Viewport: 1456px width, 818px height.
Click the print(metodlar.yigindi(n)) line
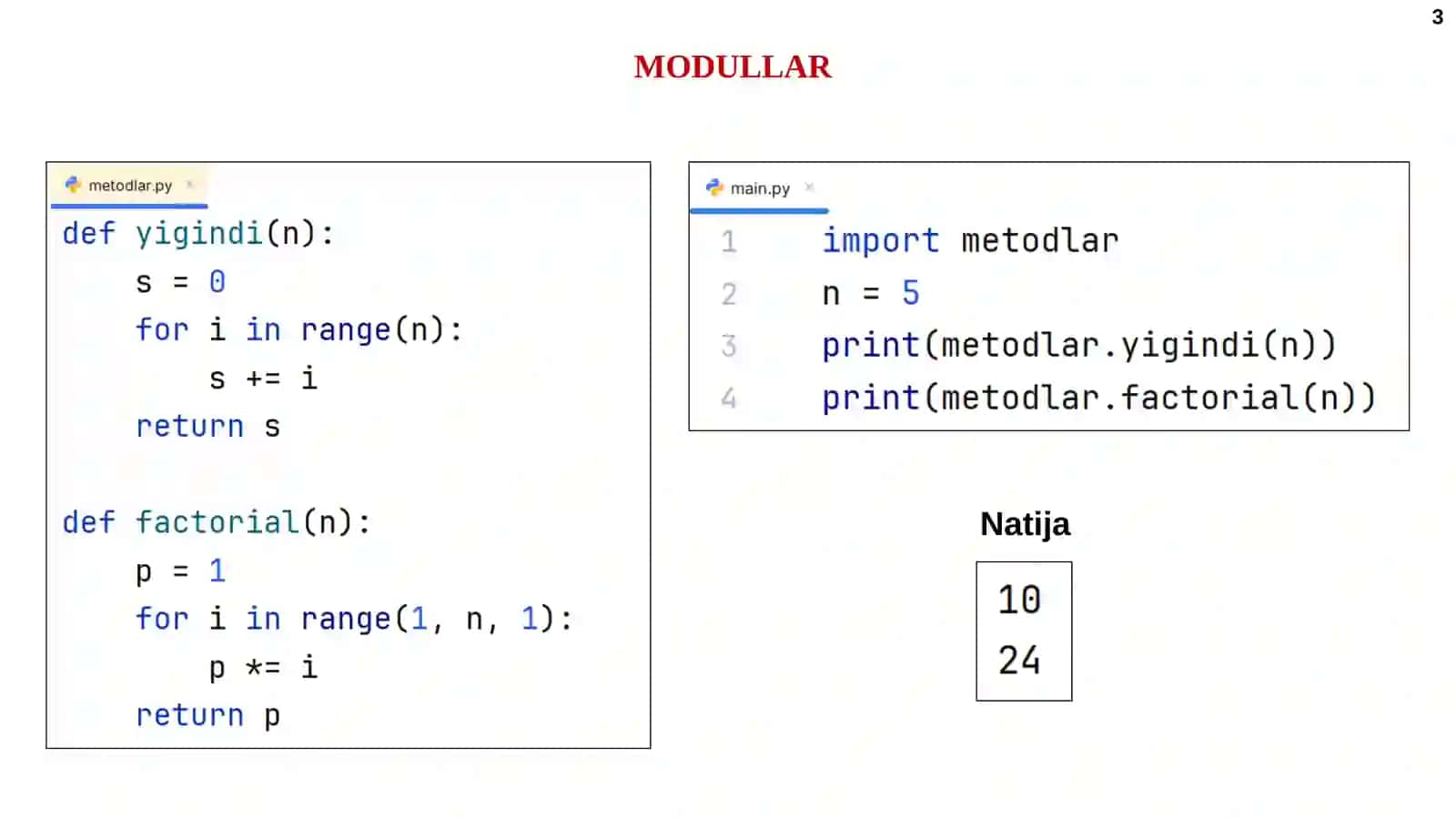pos(1079,346)
